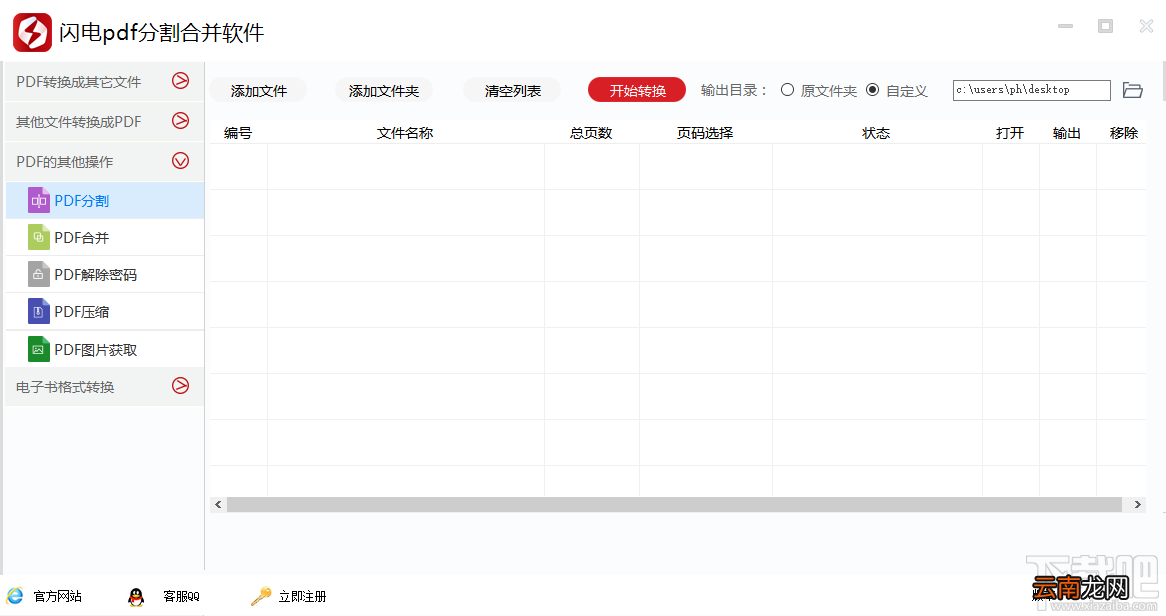Click the 添加文件夹 button
The image size is (1166, 616).
[x=384, y=91]
